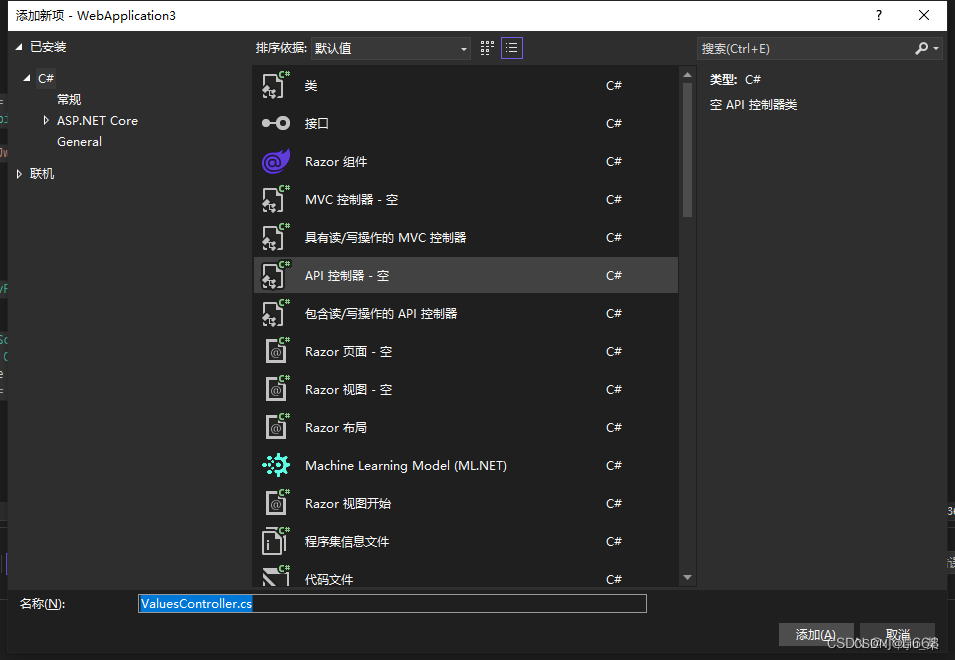Select the 已安装 label
Viewport: 955px width, 660px height.
pos(48,47)
